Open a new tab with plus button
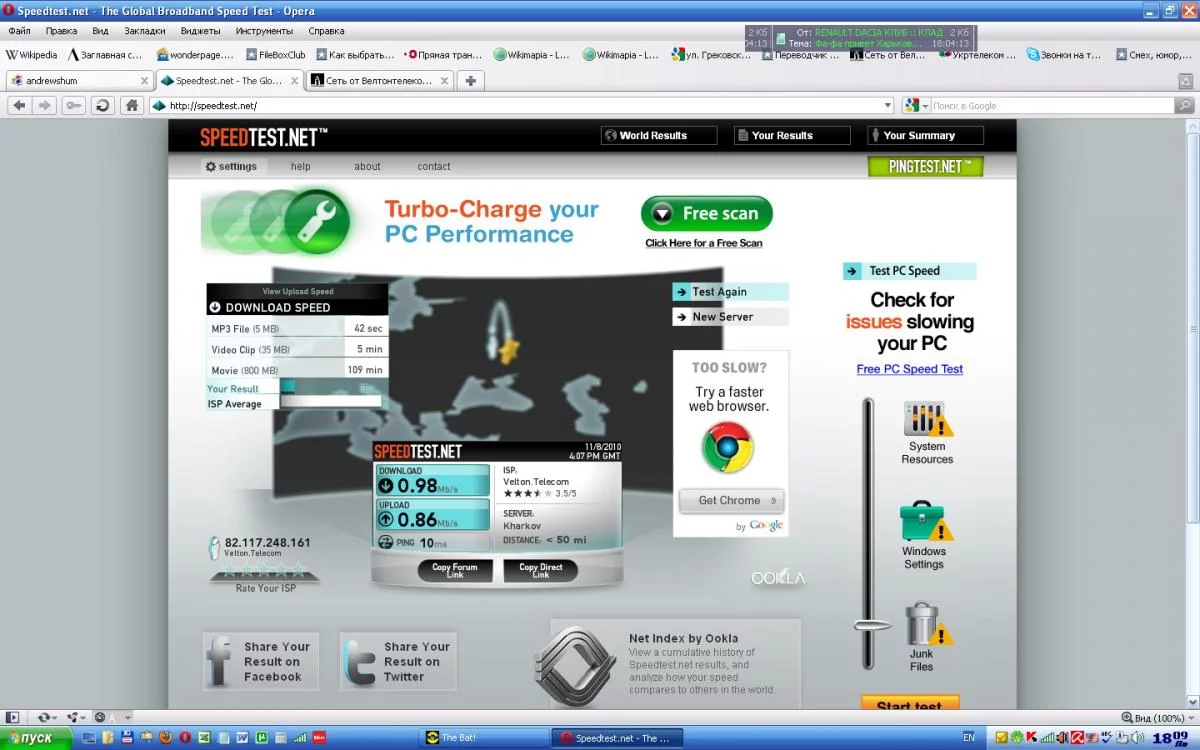 coord(470,80)
